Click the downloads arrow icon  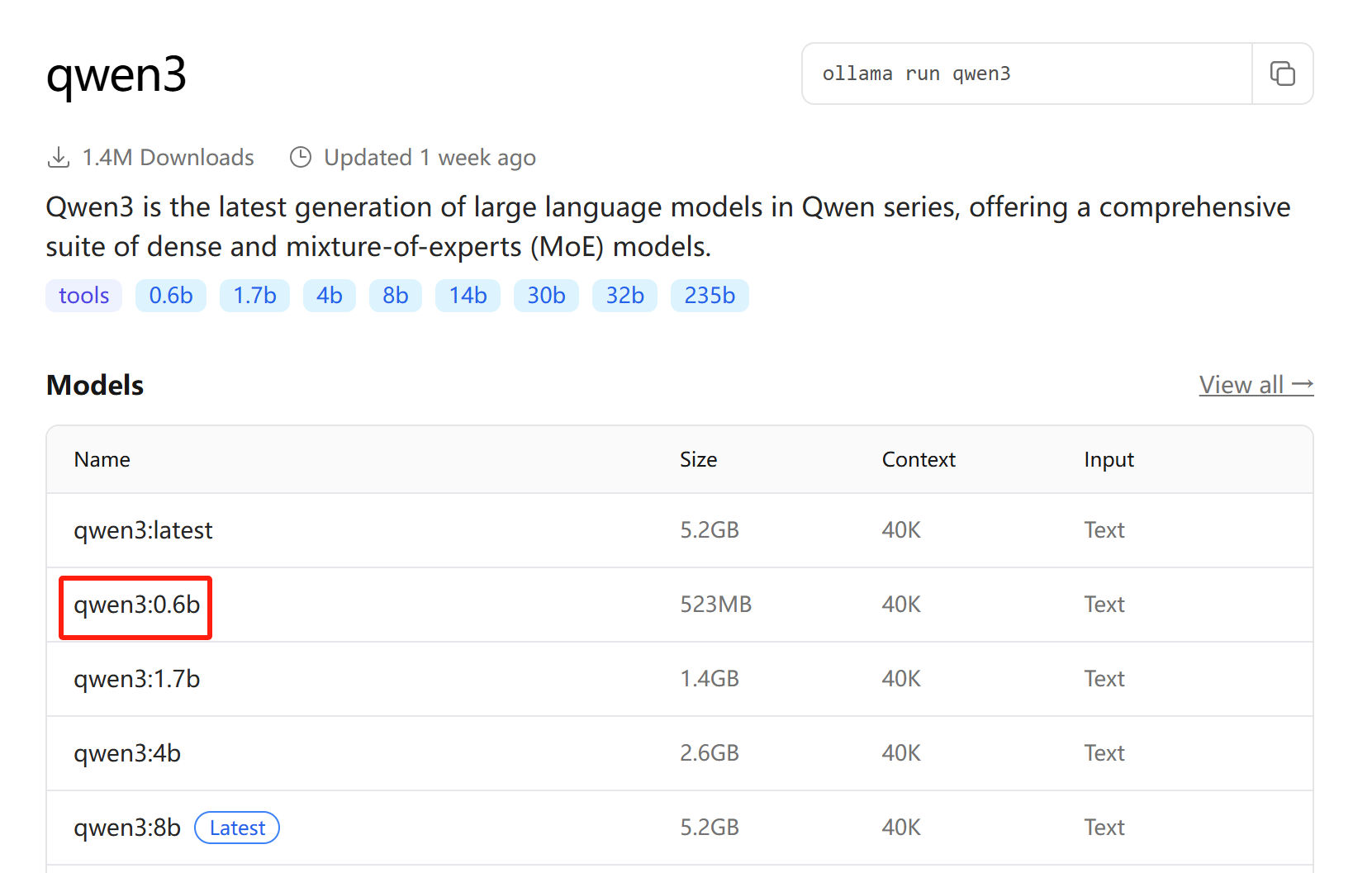coord(59,157)
